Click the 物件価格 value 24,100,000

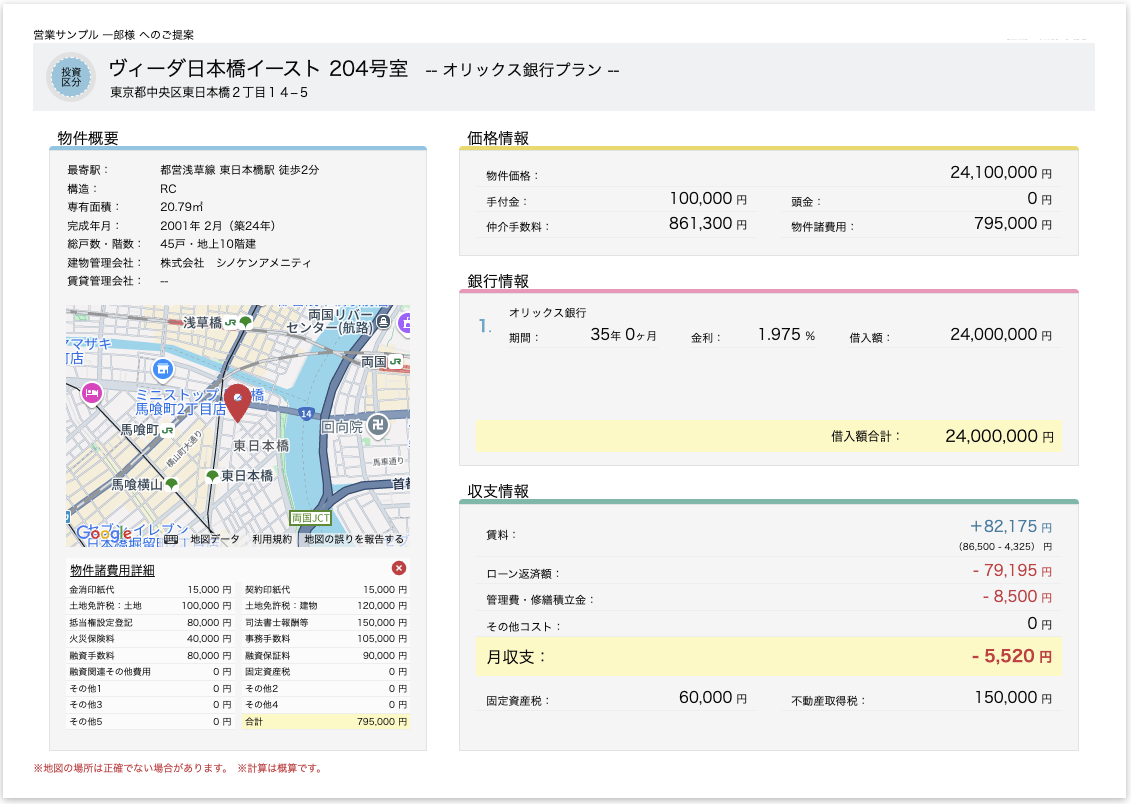994,173
